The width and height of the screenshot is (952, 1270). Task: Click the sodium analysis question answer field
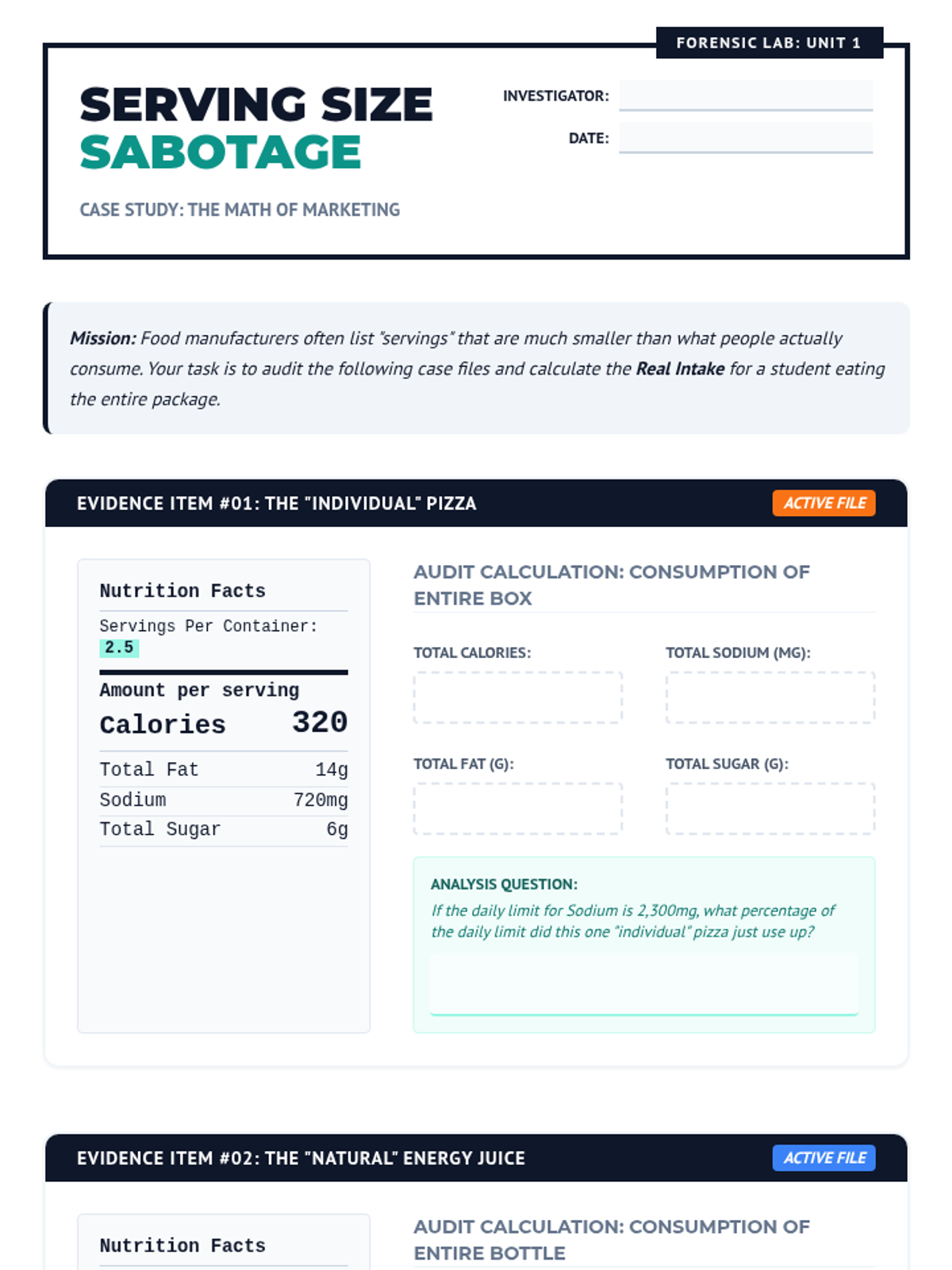(x=643, y=983)
